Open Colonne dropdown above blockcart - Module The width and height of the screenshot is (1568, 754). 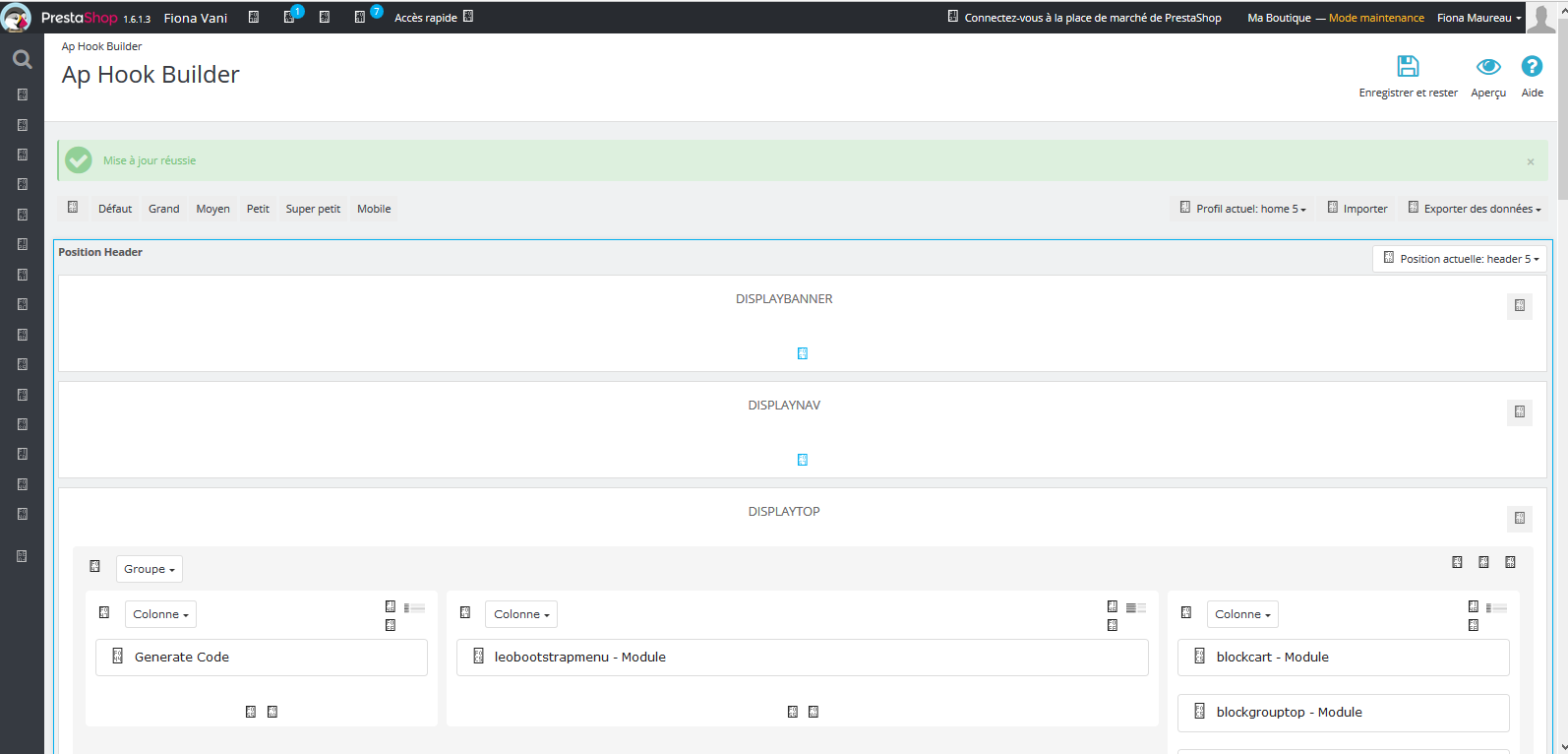click(x=1242, y=614)
